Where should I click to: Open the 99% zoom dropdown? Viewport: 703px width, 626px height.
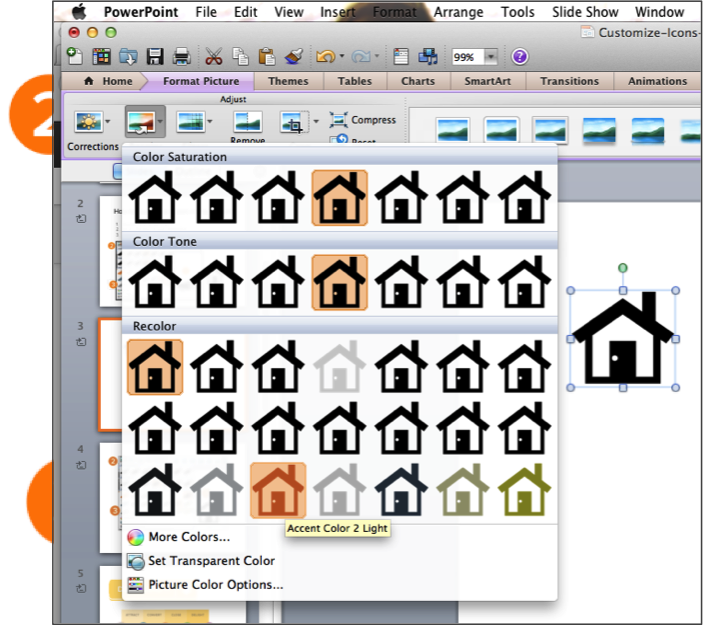(491, 57)
